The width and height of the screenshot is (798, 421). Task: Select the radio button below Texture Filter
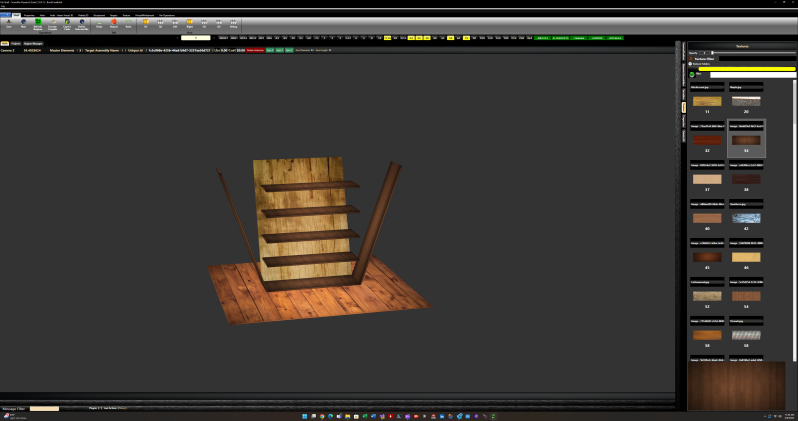[x=690, y=64]
